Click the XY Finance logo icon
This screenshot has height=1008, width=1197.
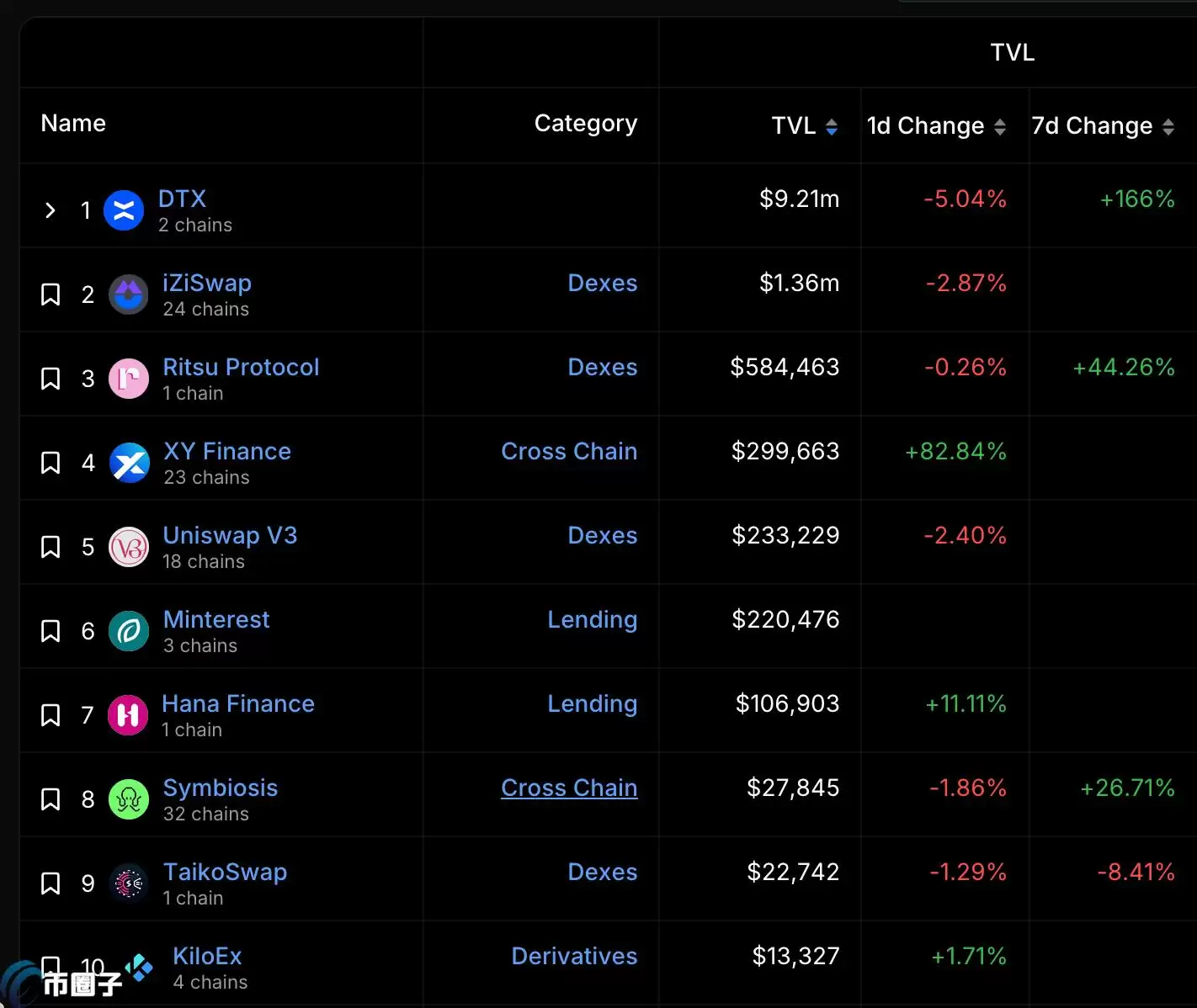[x=130, y=463]
